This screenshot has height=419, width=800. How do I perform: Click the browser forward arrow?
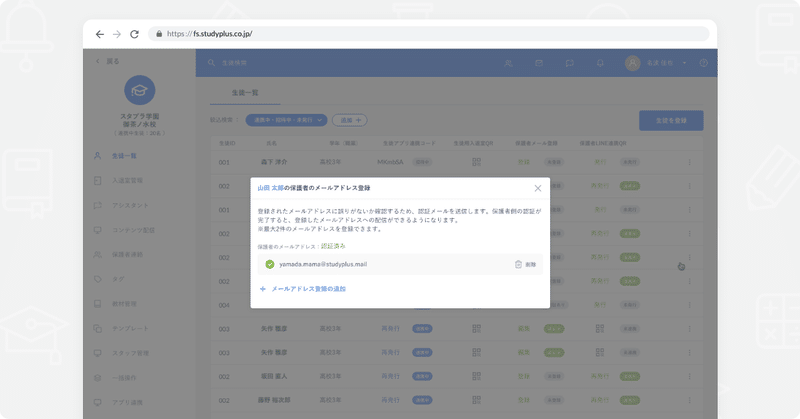coord(117,34)
